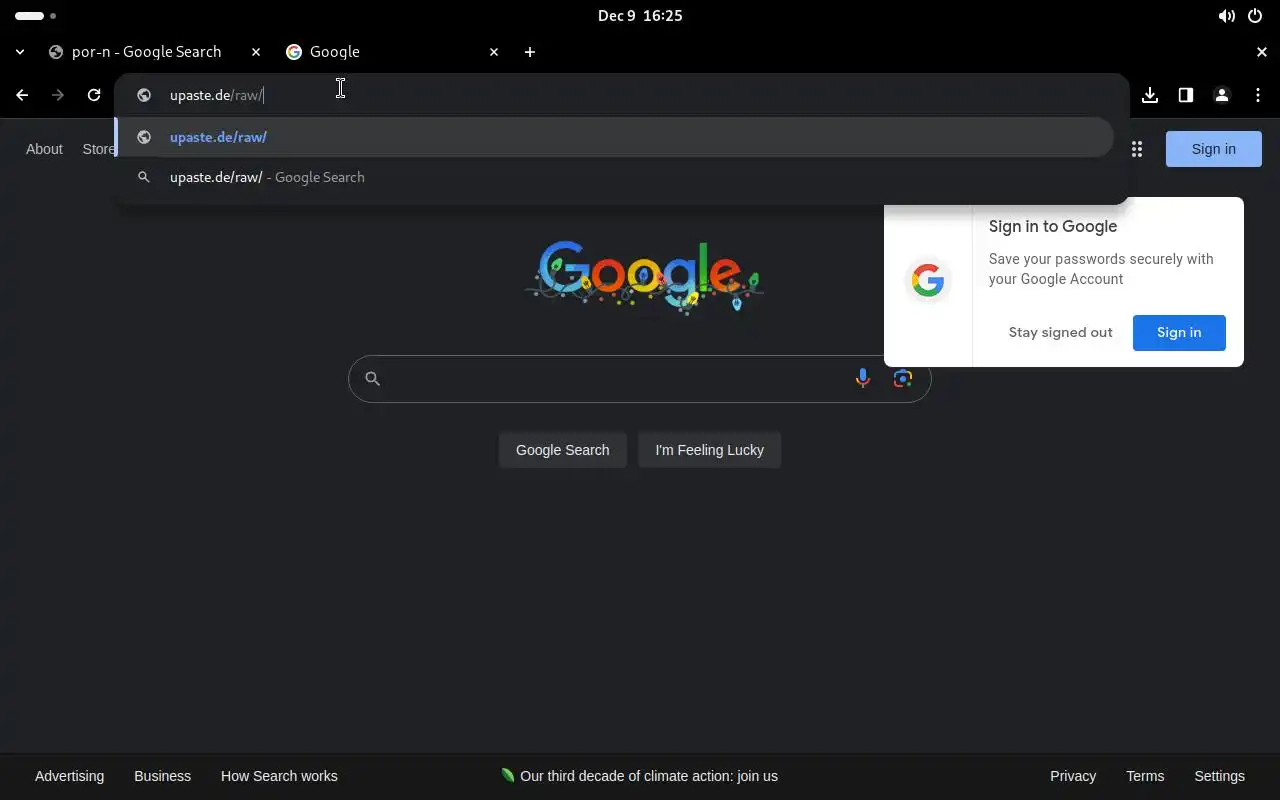
Task: Start voice search with microphone icon
Action: tap(863, 378)
